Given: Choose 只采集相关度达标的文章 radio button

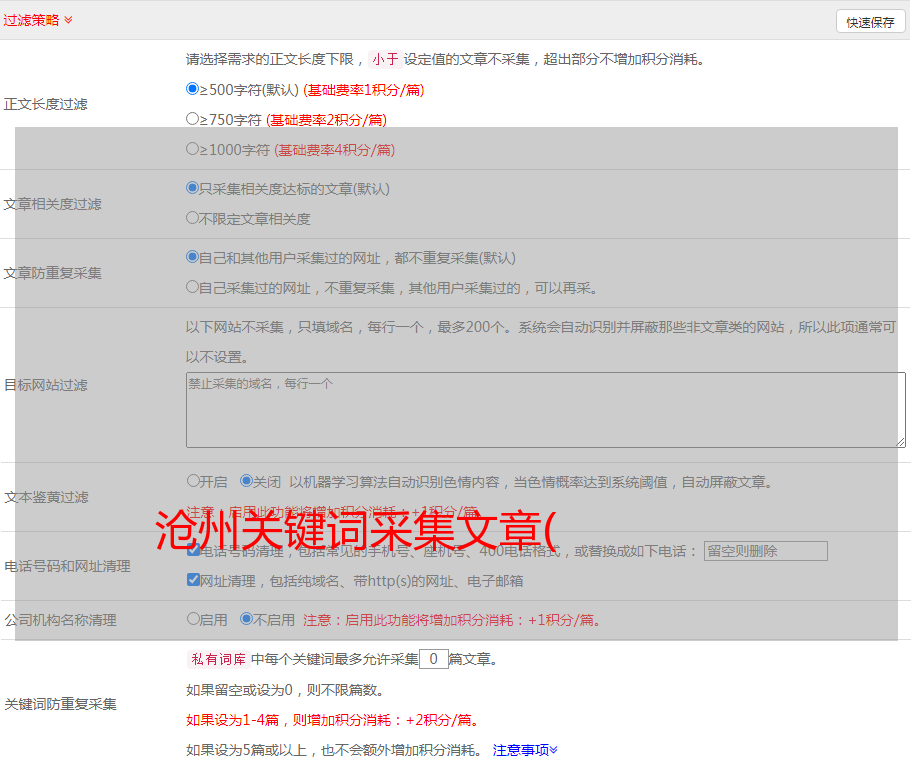Looking at the screenshot, I should tap(193, 188).
